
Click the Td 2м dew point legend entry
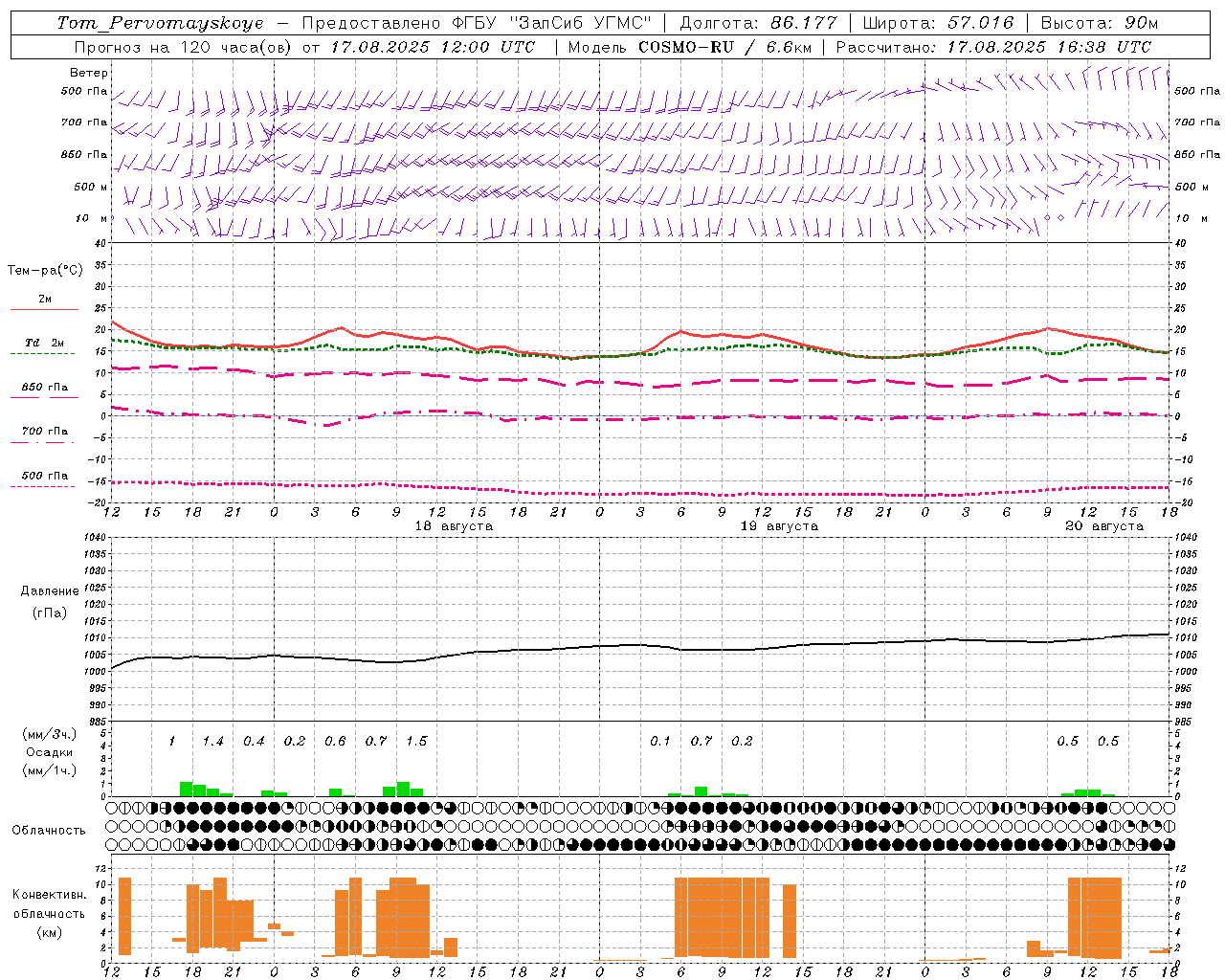[44, 345]
